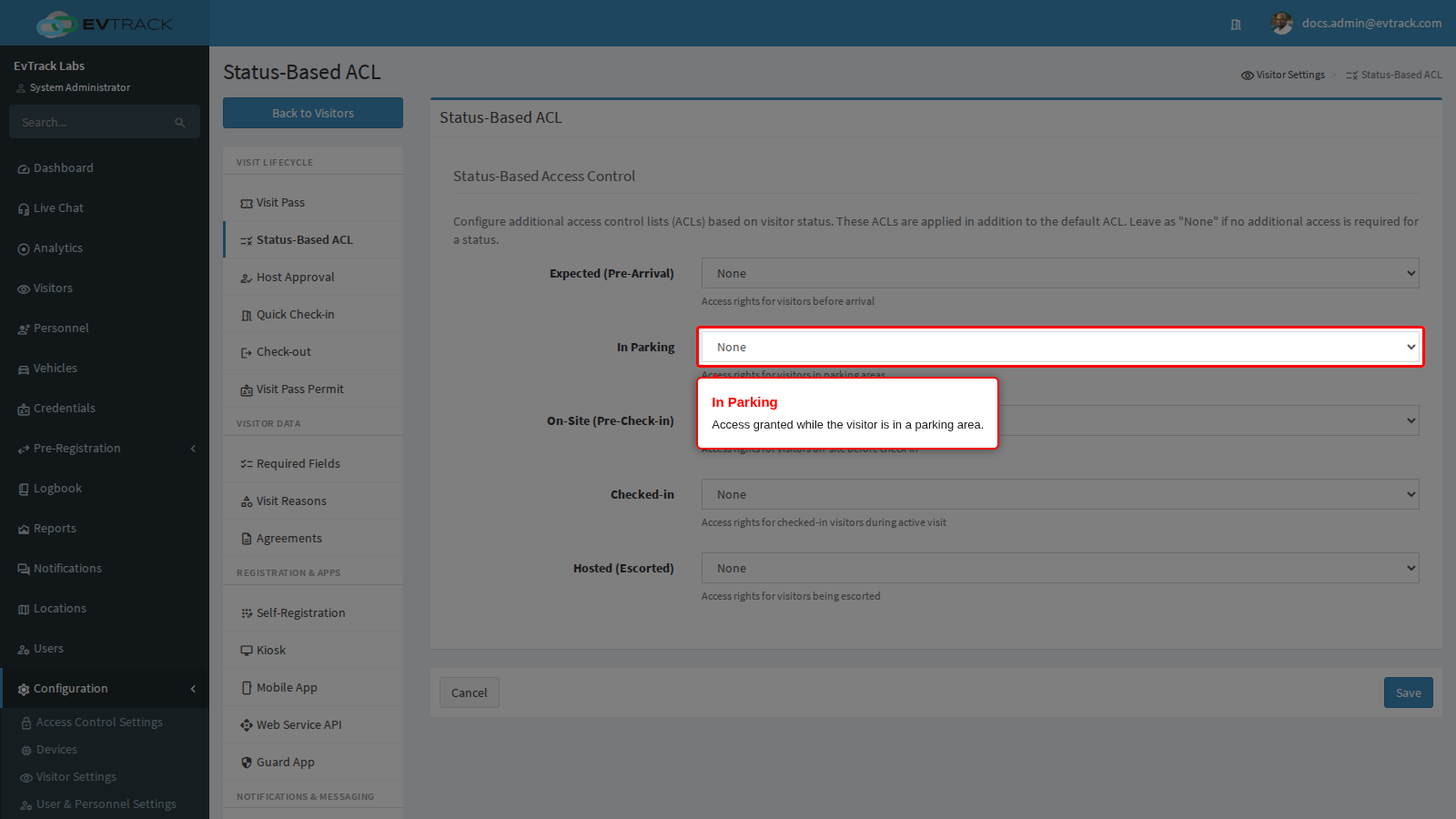The height and width of the screenshot is (819, 1456).
Task: Expand the Pre-Registration sidebar menu chevron
Action: 193,449
